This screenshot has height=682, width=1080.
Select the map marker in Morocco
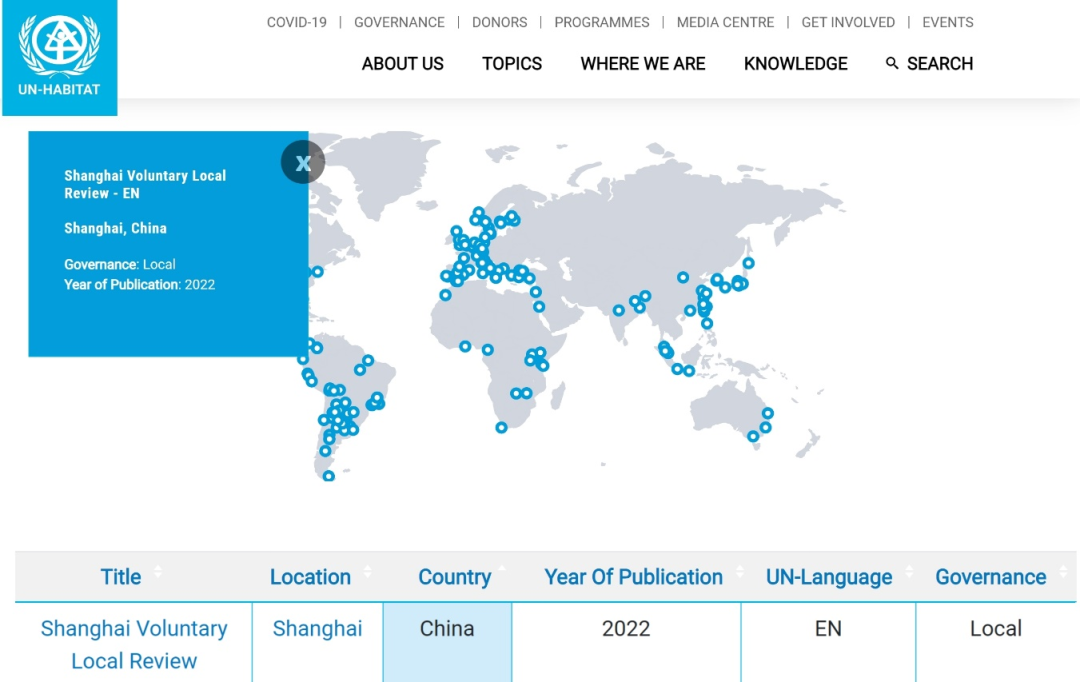coord(446,295)
